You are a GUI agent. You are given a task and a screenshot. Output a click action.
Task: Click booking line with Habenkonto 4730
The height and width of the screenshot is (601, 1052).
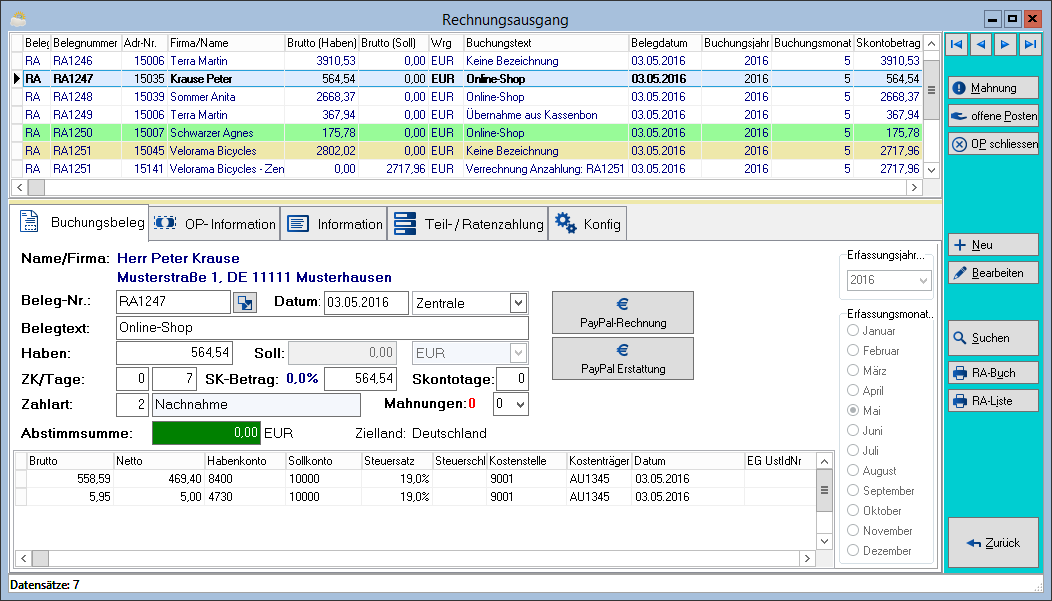click(x=416, y=497)
